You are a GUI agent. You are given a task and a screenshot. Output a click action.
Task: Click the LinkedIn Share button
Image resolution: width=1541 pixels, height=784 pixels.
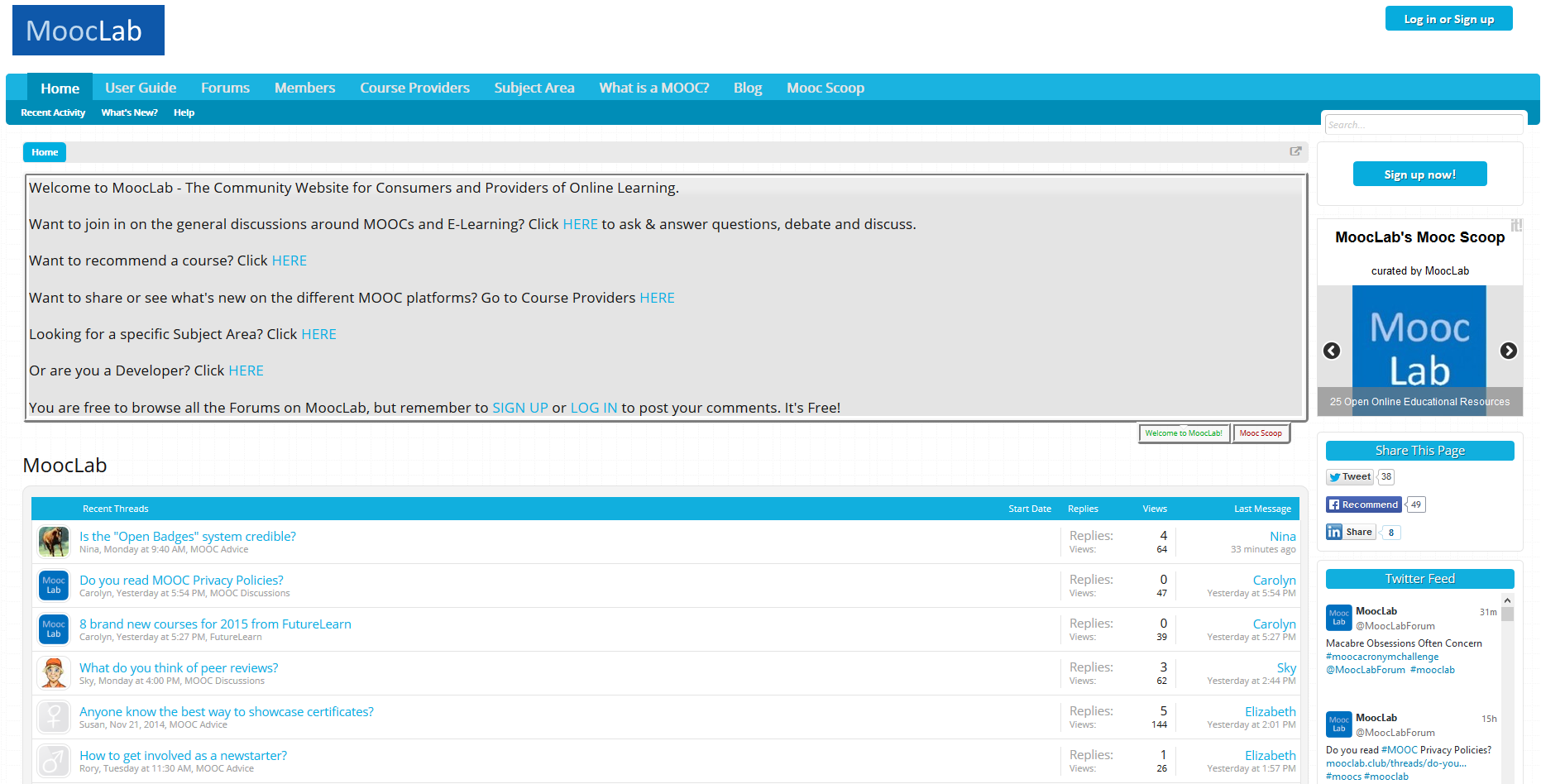[1351, 532]
